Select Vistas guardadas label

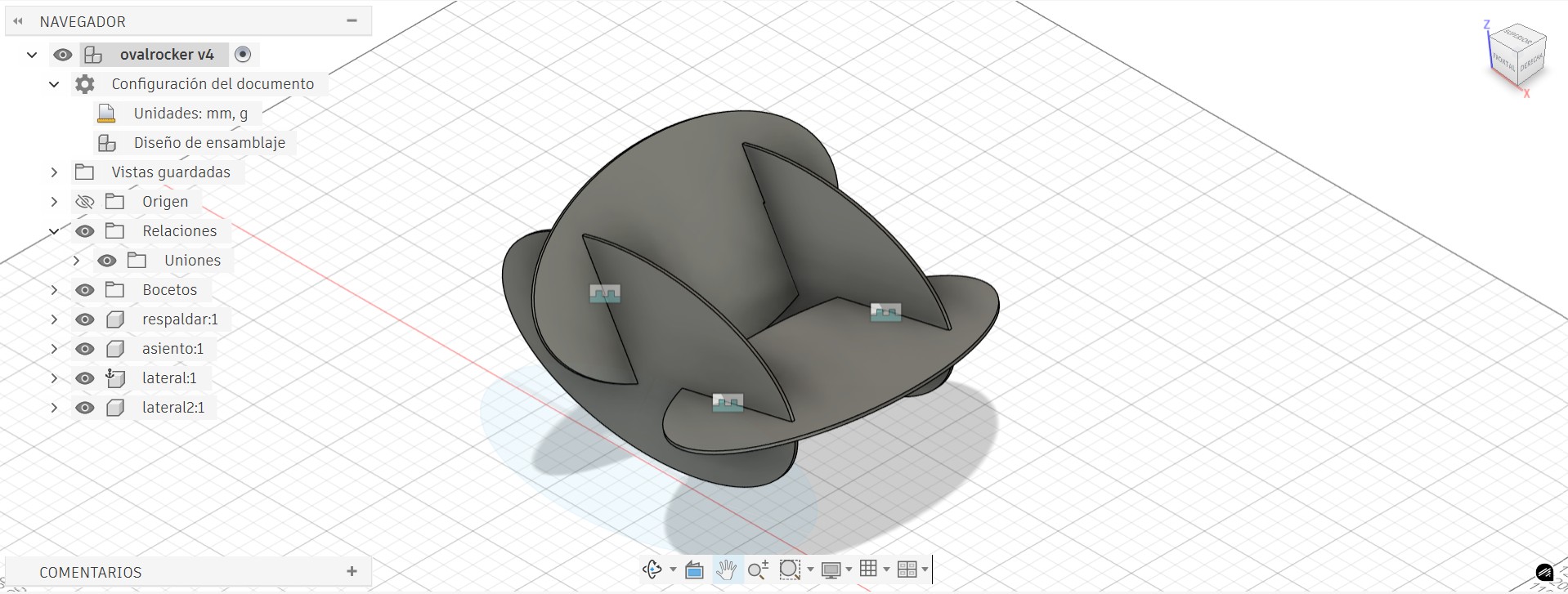171,172
